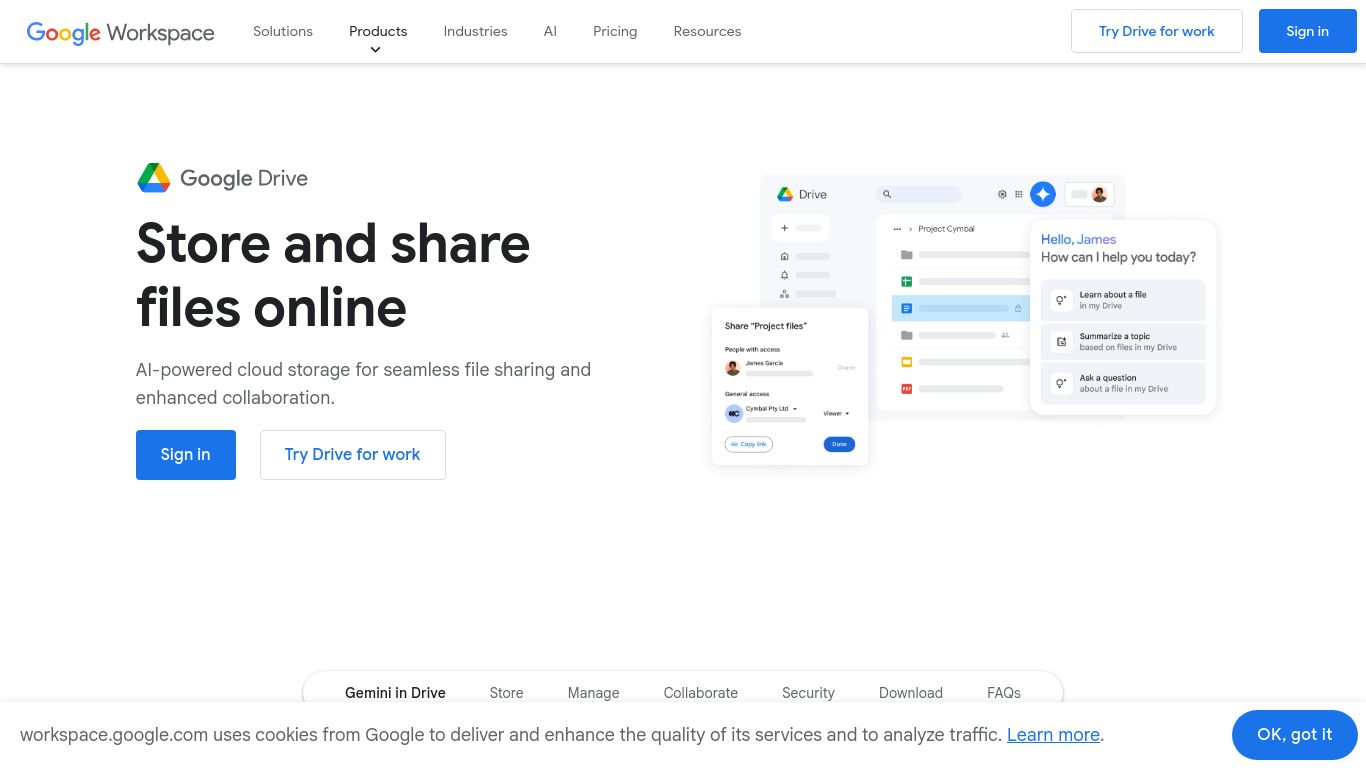Click hero Try Drive for work button

tap(353, 455)
